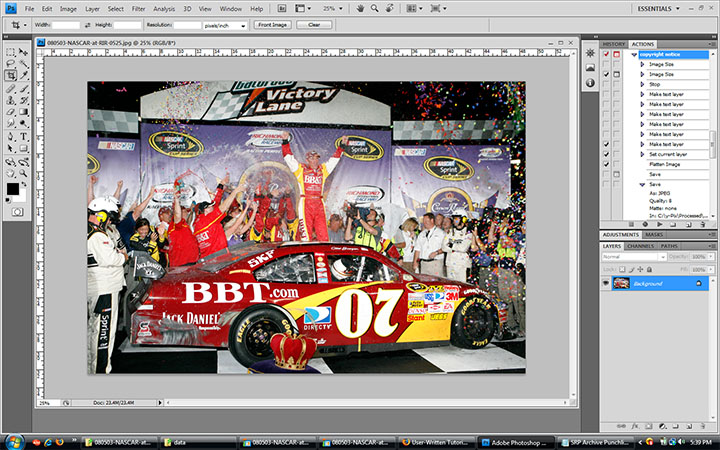The width and height of the screenshot is (720, 450).
Task: Open the Analysis menu
Action: 164,9
